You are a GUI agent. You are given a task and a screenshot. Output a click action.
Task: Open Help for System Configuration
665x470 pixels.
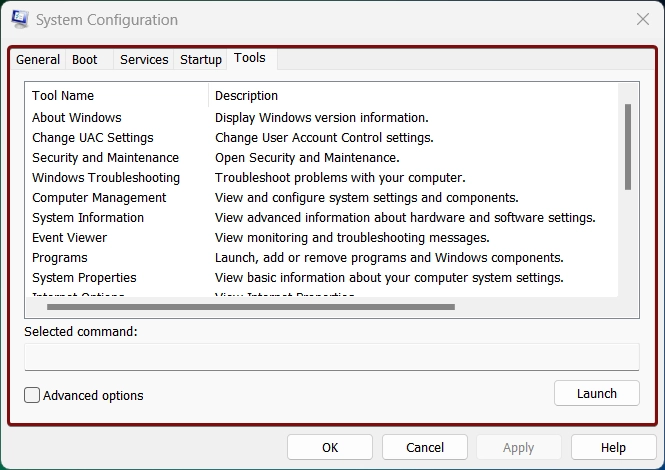613,448
